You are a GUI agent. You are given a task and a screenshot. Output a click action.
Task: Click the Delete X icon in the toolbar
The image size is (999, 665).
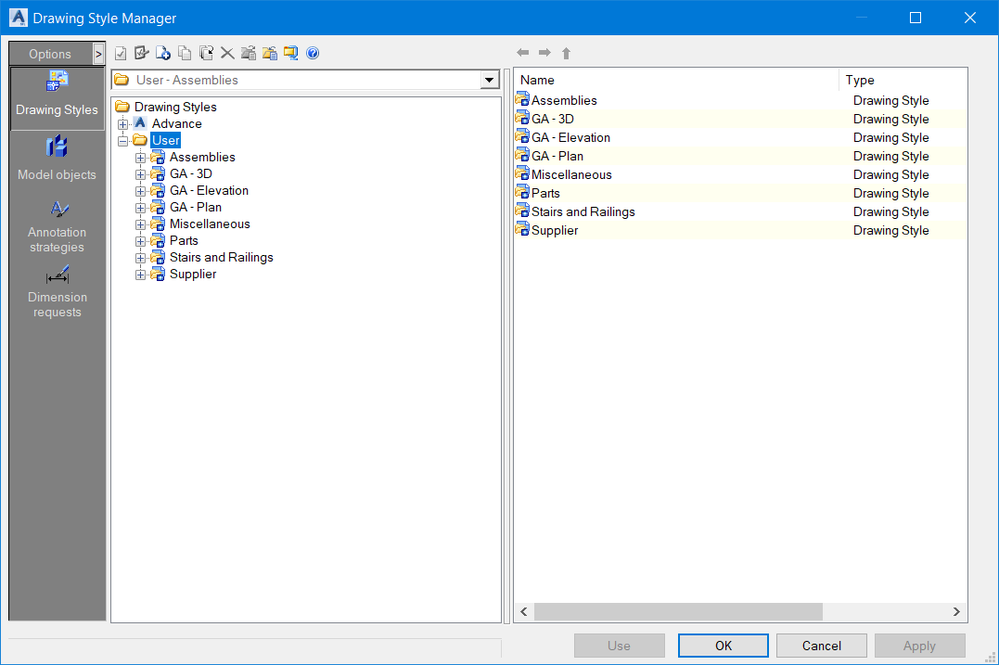[x=227, y=53]
